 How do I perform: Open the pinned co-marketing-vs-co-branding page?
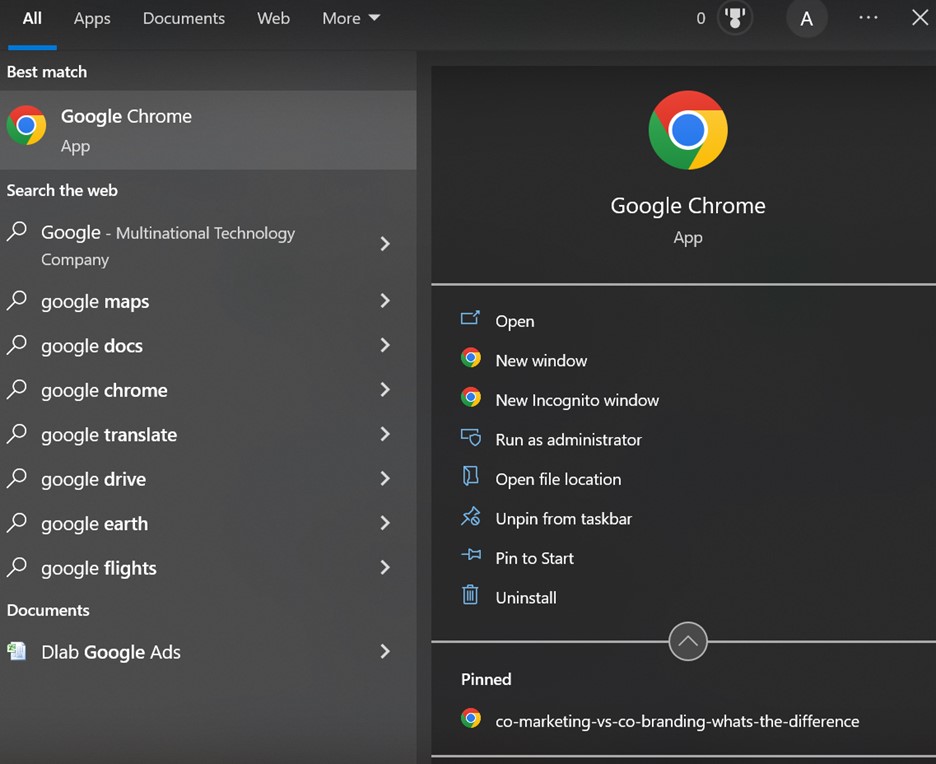(676, 720)
